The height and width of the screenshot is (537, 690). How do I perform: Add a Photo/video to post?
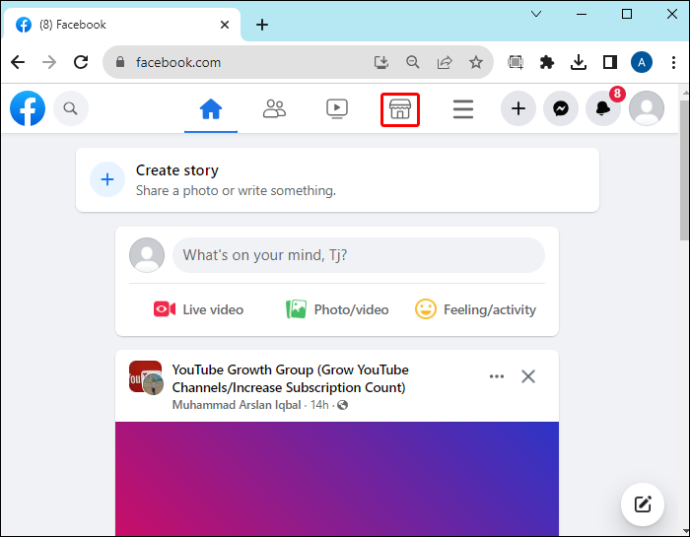coord(338,309)
